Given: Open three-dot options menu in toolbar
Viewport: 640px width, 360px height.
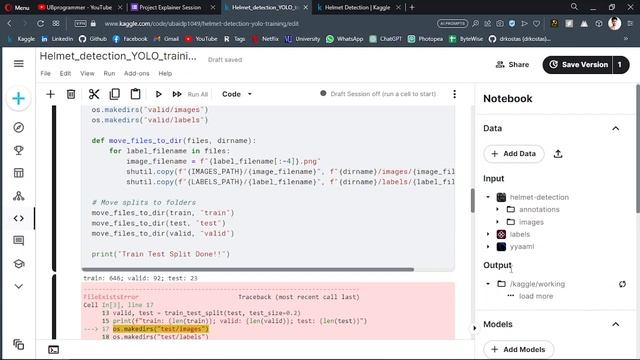Looking at the screenshot, I should click(454, 94).
